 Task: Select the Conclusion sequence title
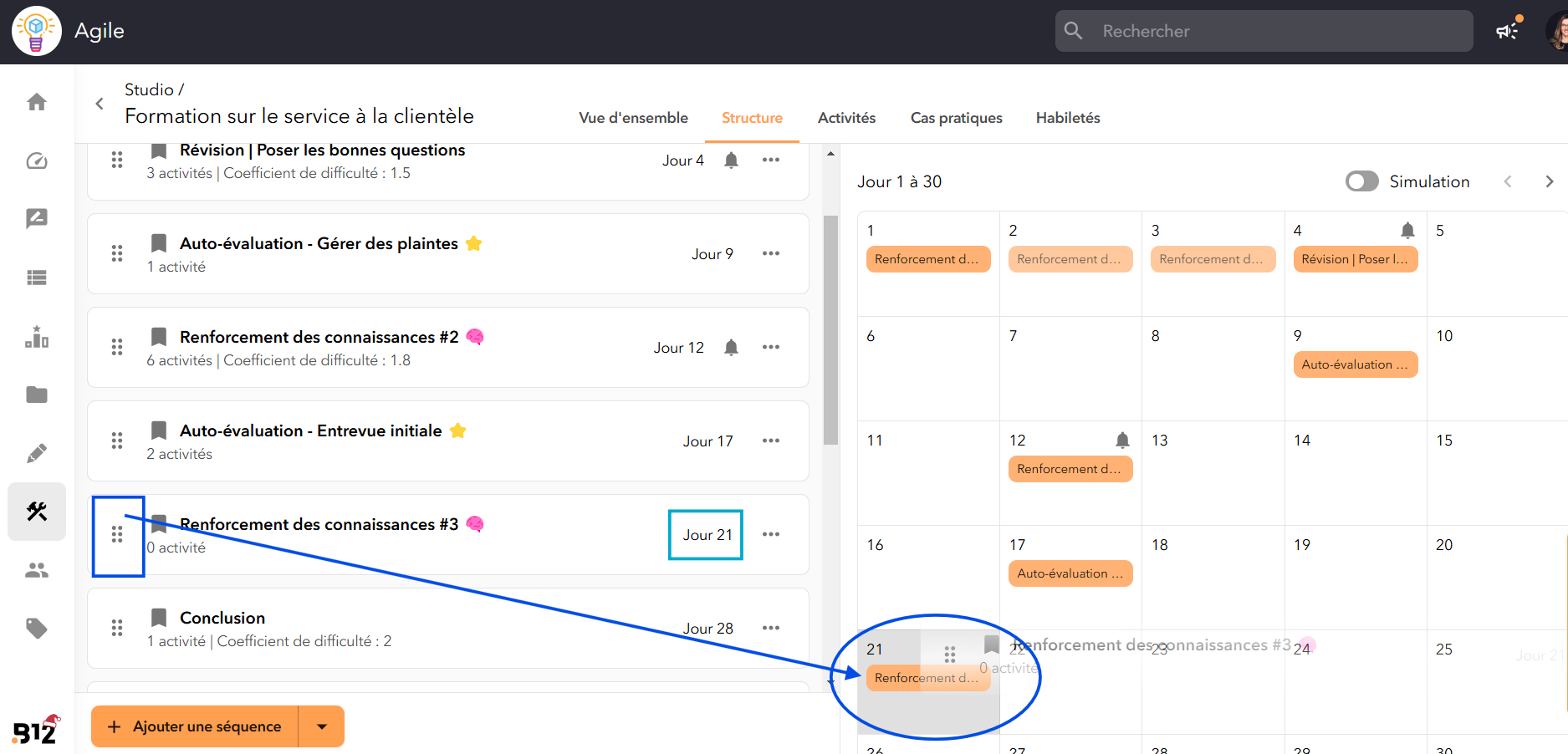222,618
